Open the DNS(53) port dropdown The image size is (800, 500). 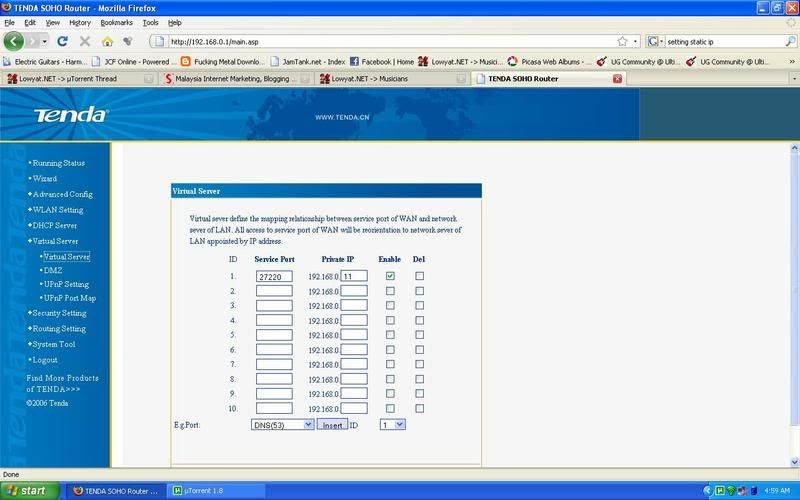pyautogui.click(x=282, y=425)
